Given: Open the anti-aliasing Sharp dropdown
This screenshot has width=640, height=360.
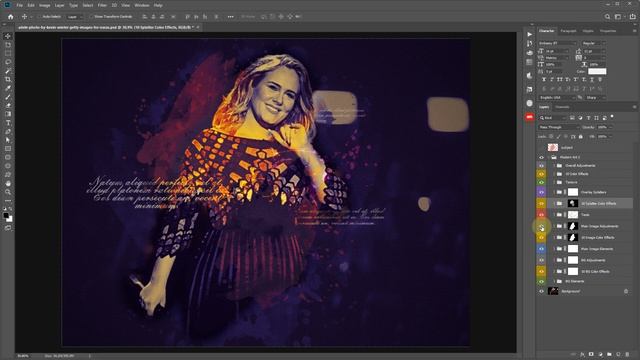Looking at the screenshot, I should [x=595, y=98].
